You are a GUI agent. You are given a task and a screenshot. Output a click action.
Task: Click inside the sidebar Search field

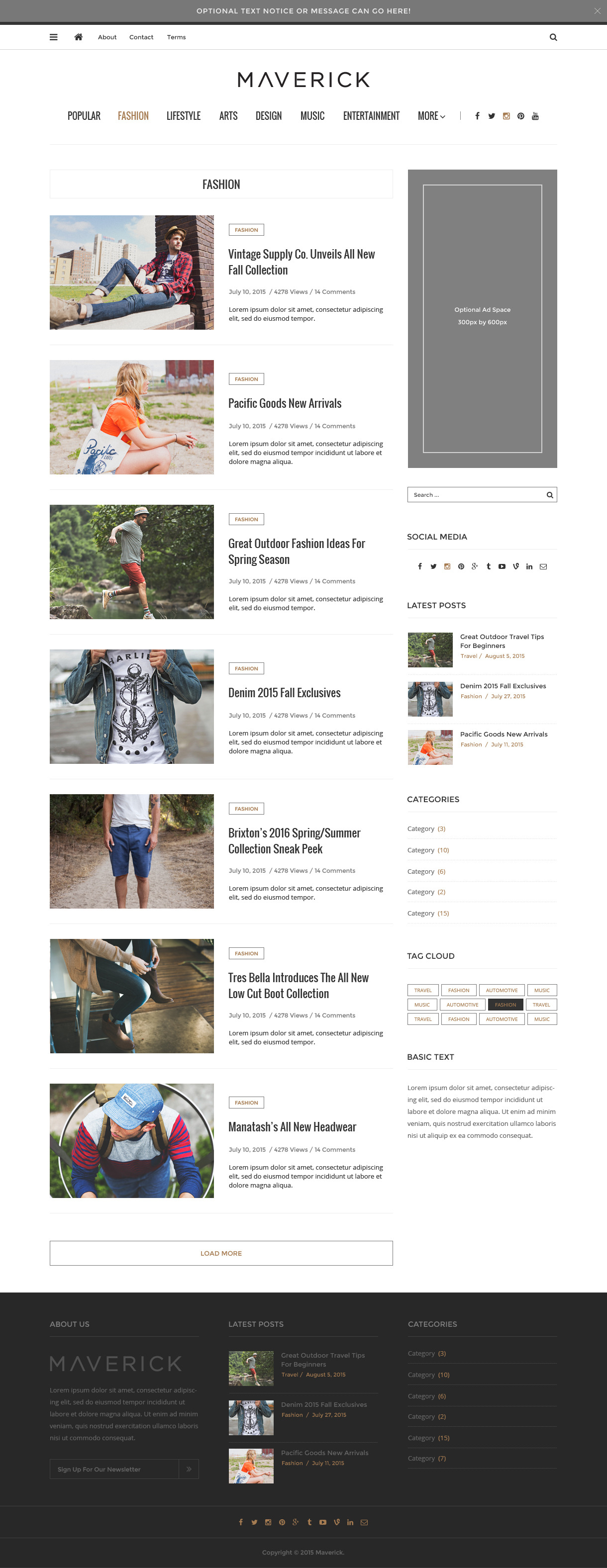(476, 495)
